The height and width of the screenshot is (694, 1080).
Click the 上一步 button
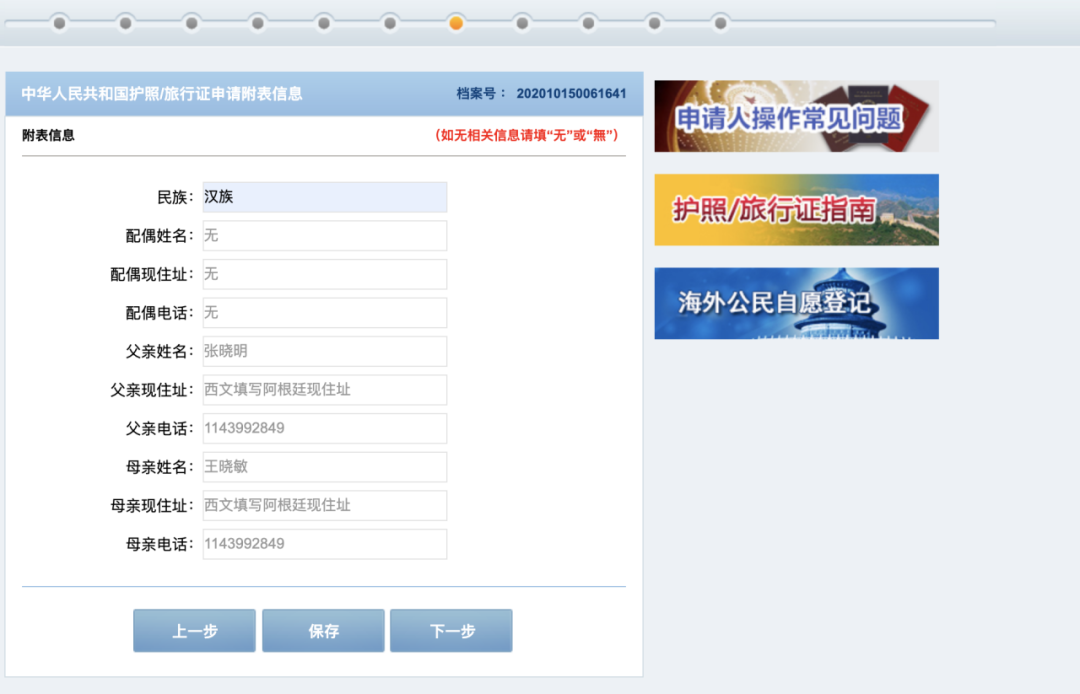click(x=193, y=630)
